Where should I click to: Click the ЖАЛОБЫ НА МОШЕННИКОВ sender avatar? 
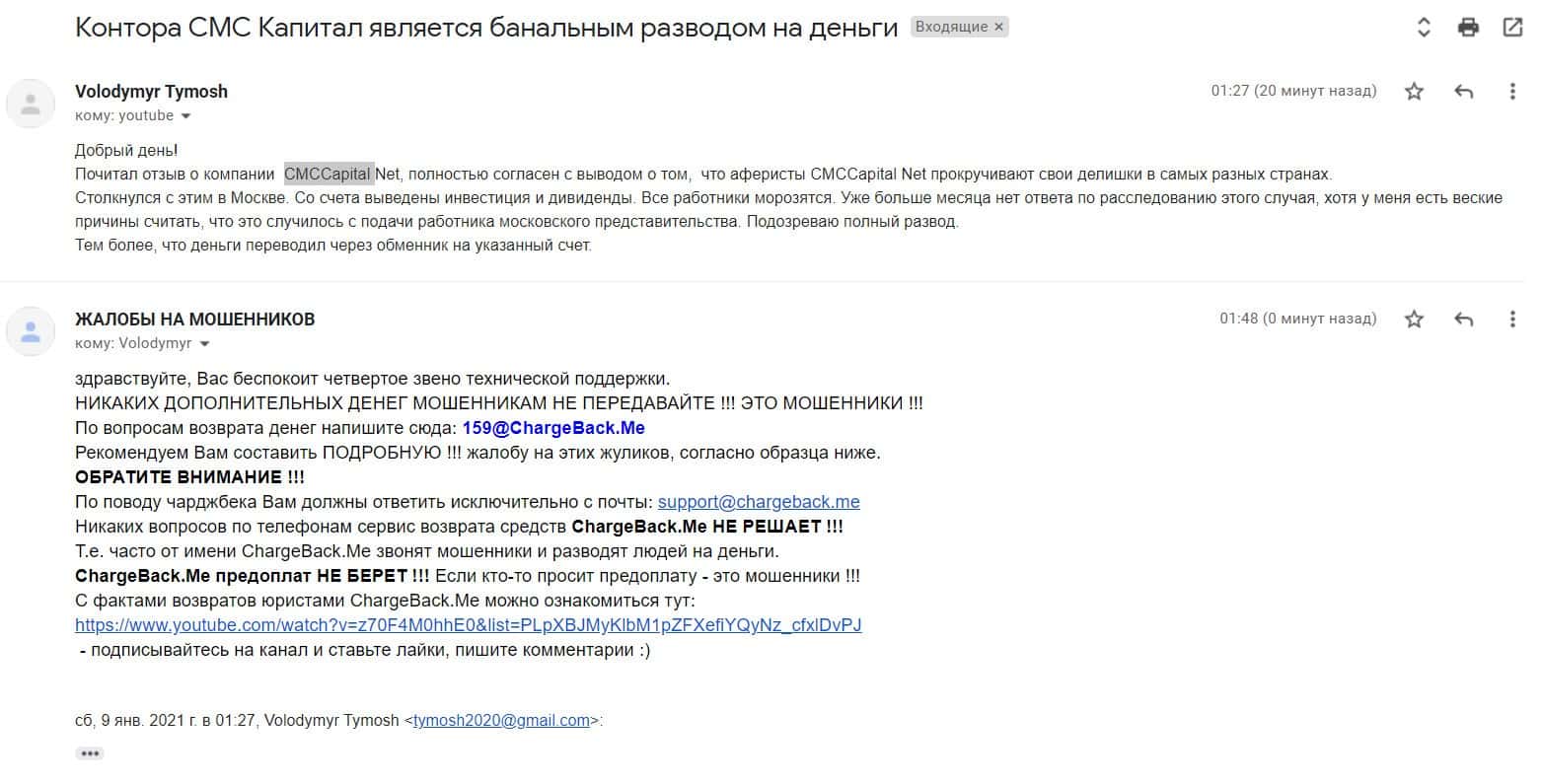pos(31,330)
